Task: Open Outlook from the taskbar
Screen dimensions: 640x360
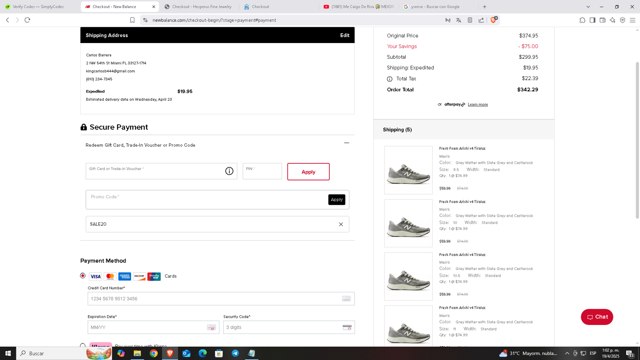Action: pyautogui.click(x=186, y=353)
